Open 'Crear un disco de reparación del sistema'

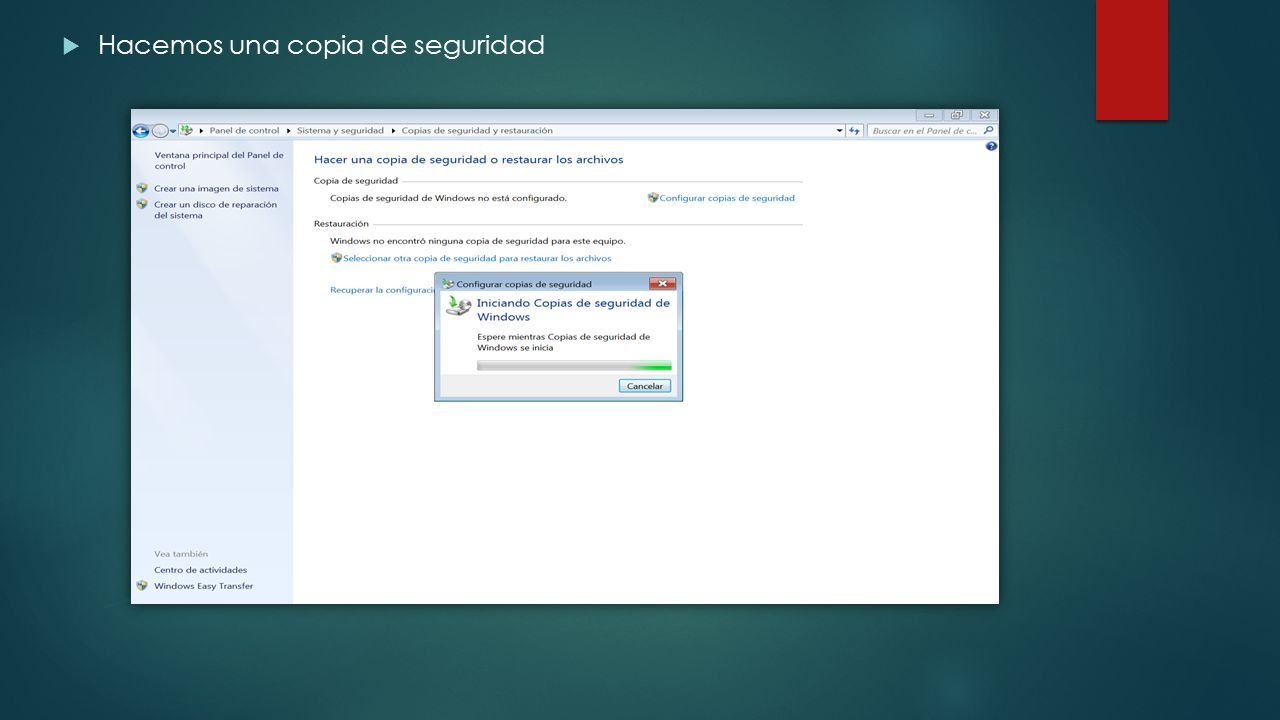215,210
